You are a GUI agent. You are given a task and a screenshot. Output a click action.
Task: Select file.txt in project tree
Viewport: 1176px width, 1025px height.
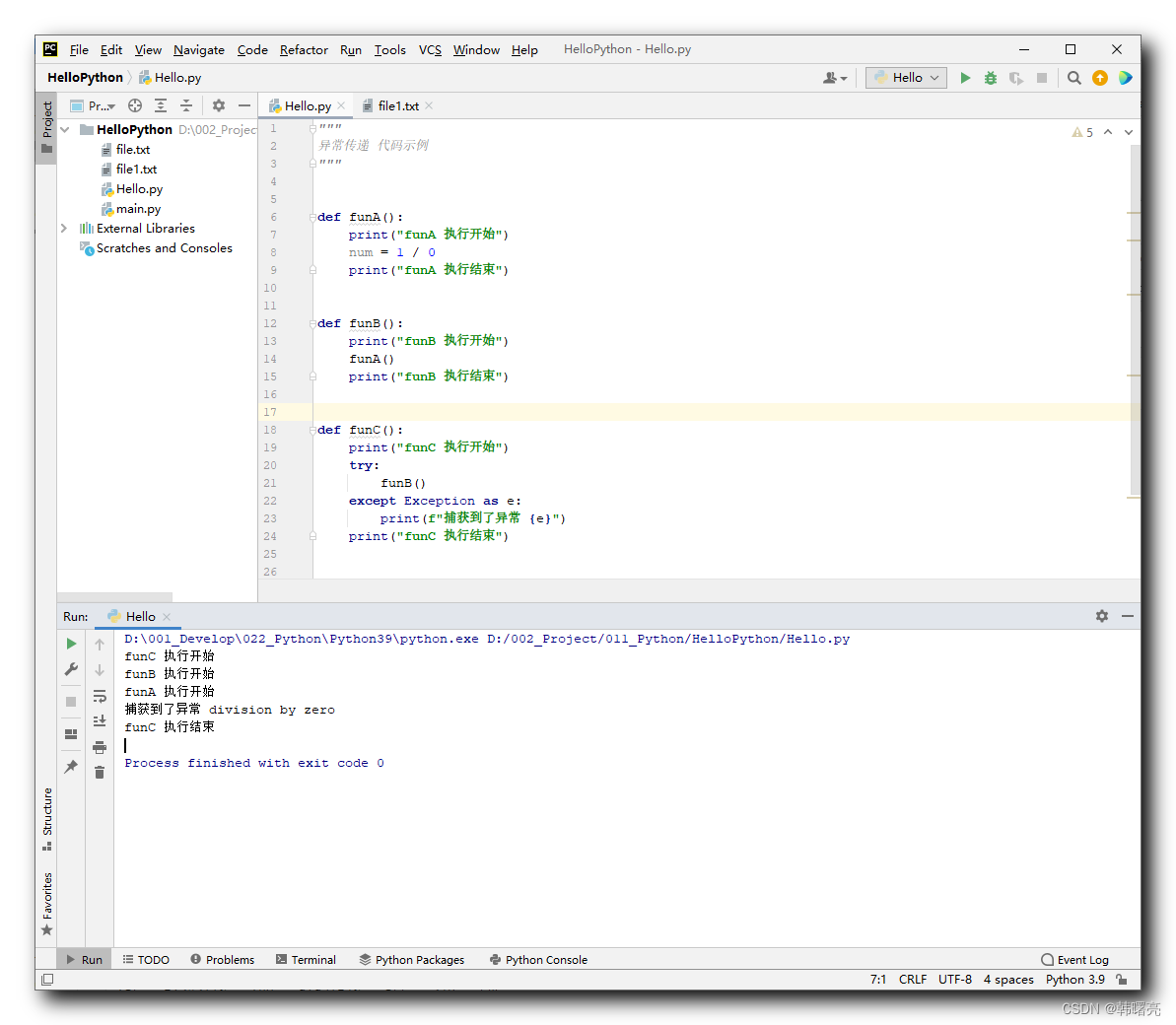(125, 150)
